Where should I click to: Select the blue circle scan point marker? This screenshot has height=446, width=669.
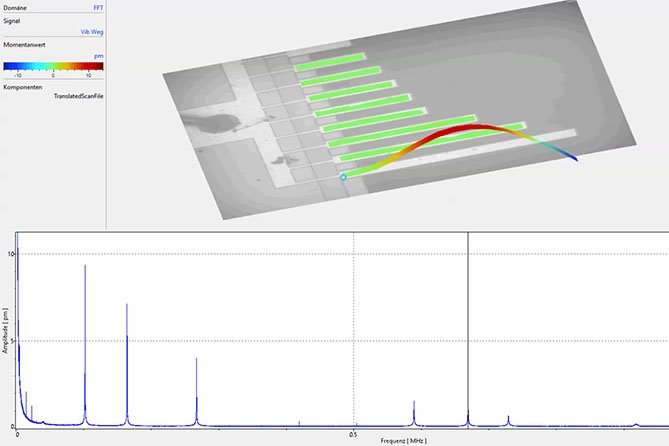coord(343,178)
